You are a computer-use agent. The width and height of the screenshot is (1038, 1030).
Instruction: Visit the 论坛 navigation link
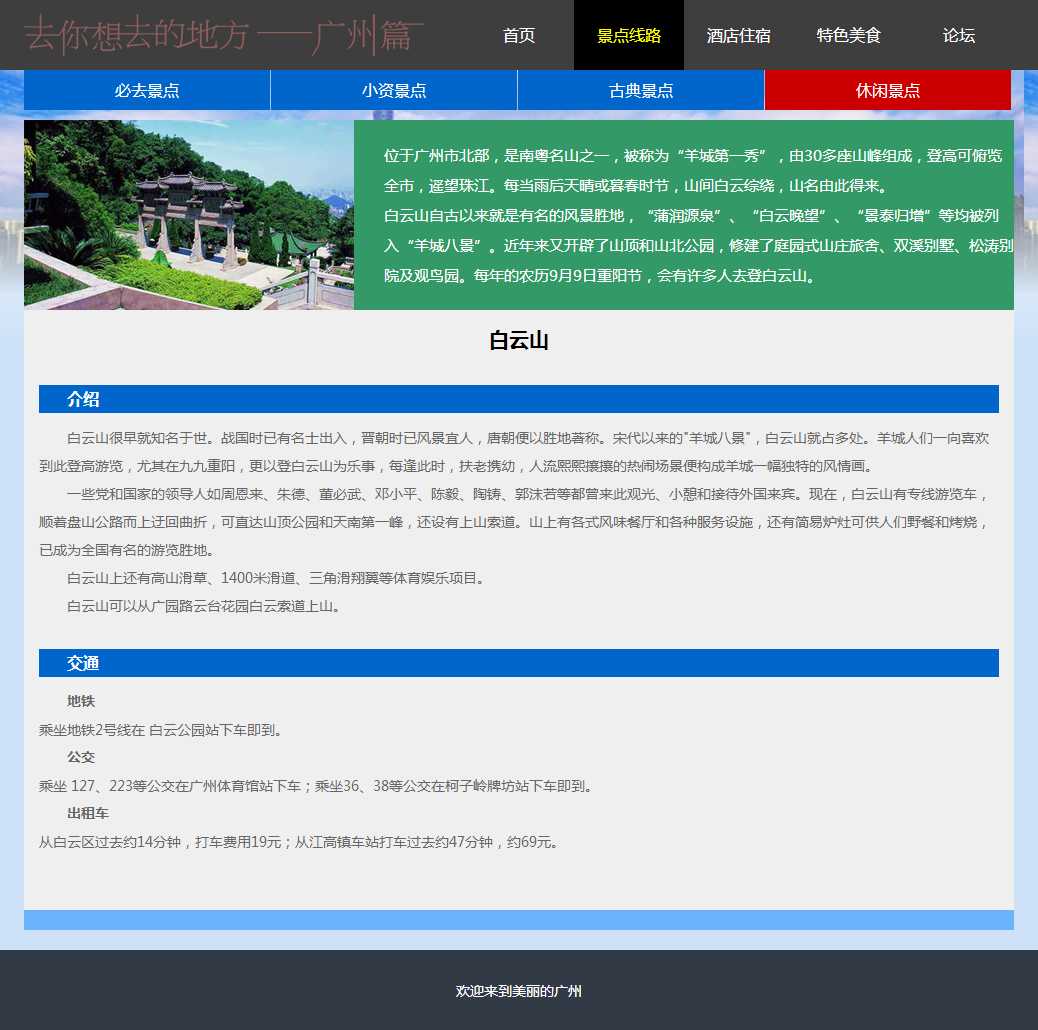click(x=959, y=35)
